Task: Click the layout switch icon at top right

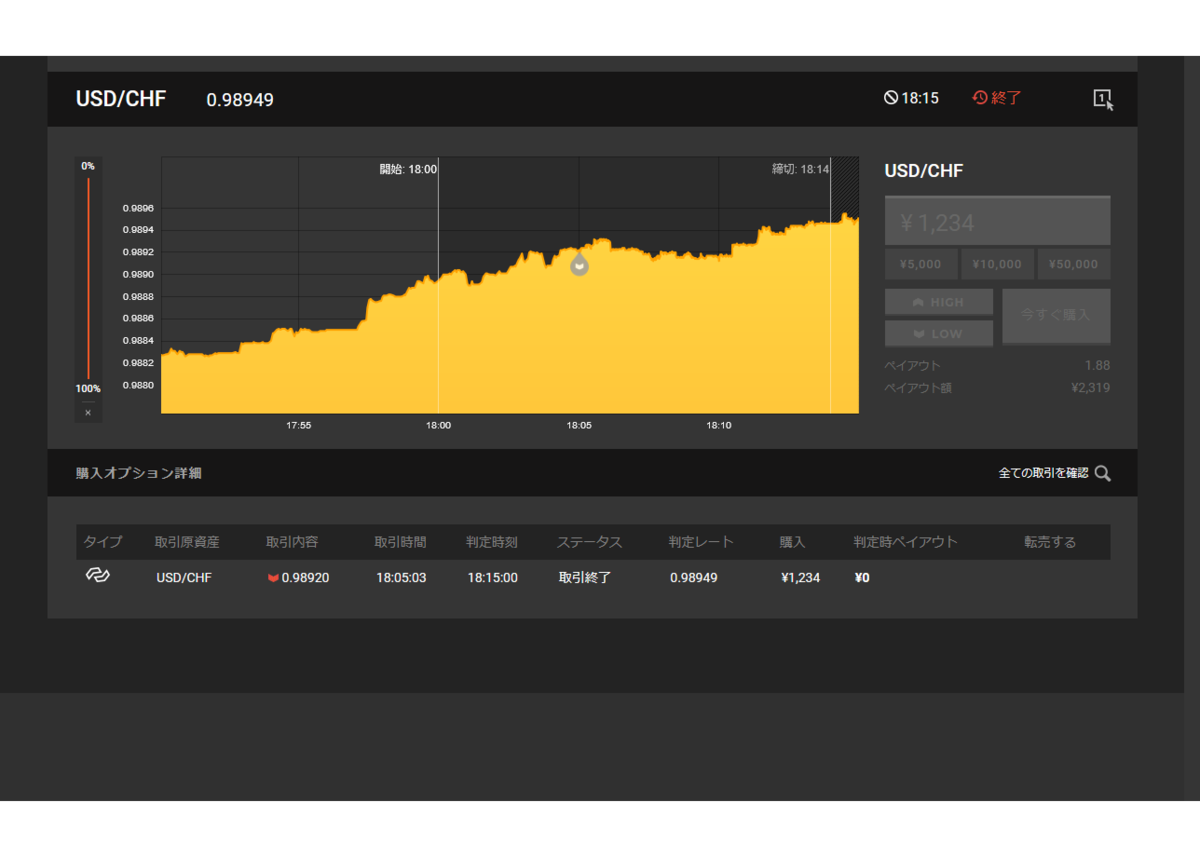Action: [x=1103, y=99]
